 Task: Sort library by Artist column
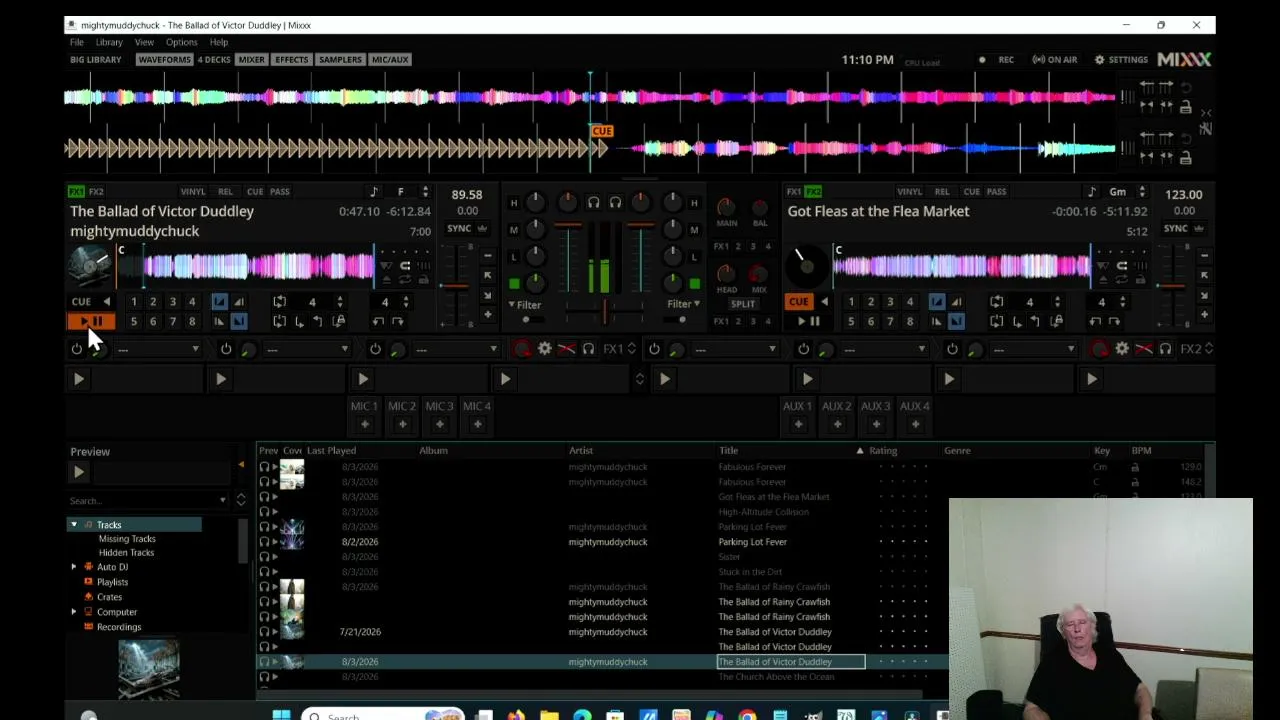581,450
